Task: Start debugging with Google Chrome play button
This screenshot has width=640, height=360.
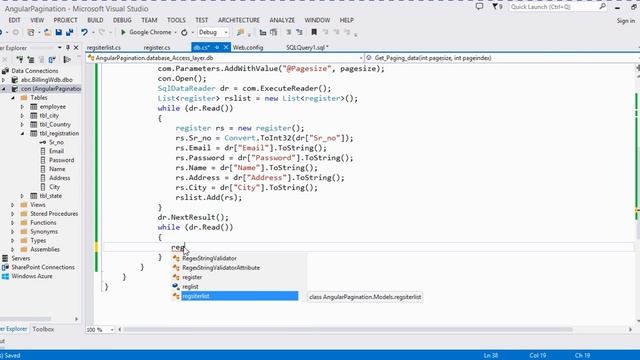Action: pyautogui.click(x=123, y=32)
